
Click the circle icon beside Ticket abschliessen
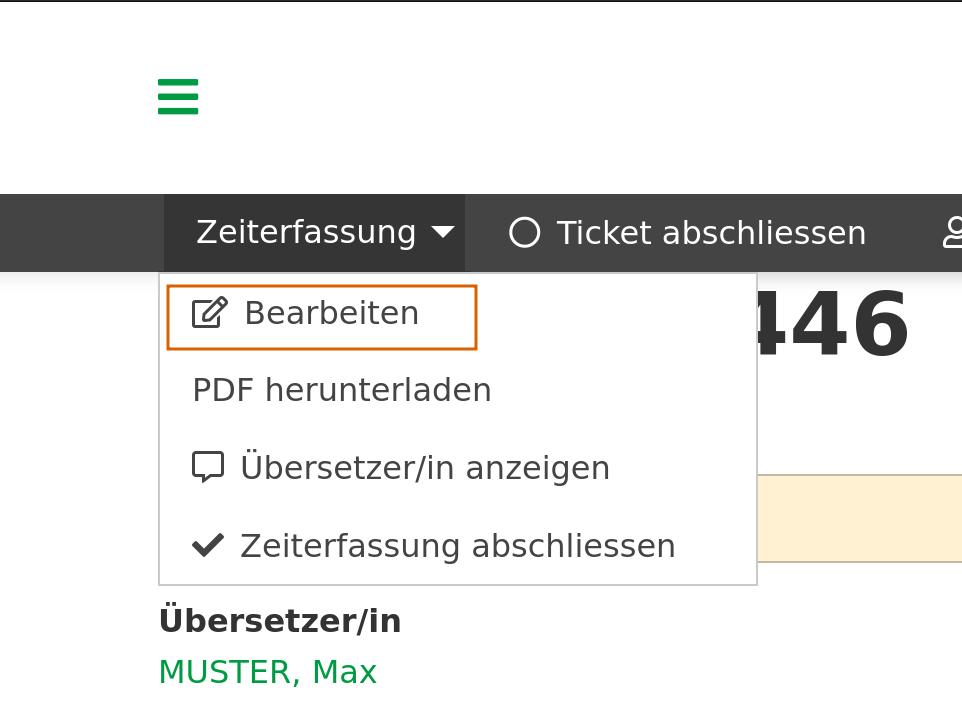pyautogui.click(x=524, y=232)
